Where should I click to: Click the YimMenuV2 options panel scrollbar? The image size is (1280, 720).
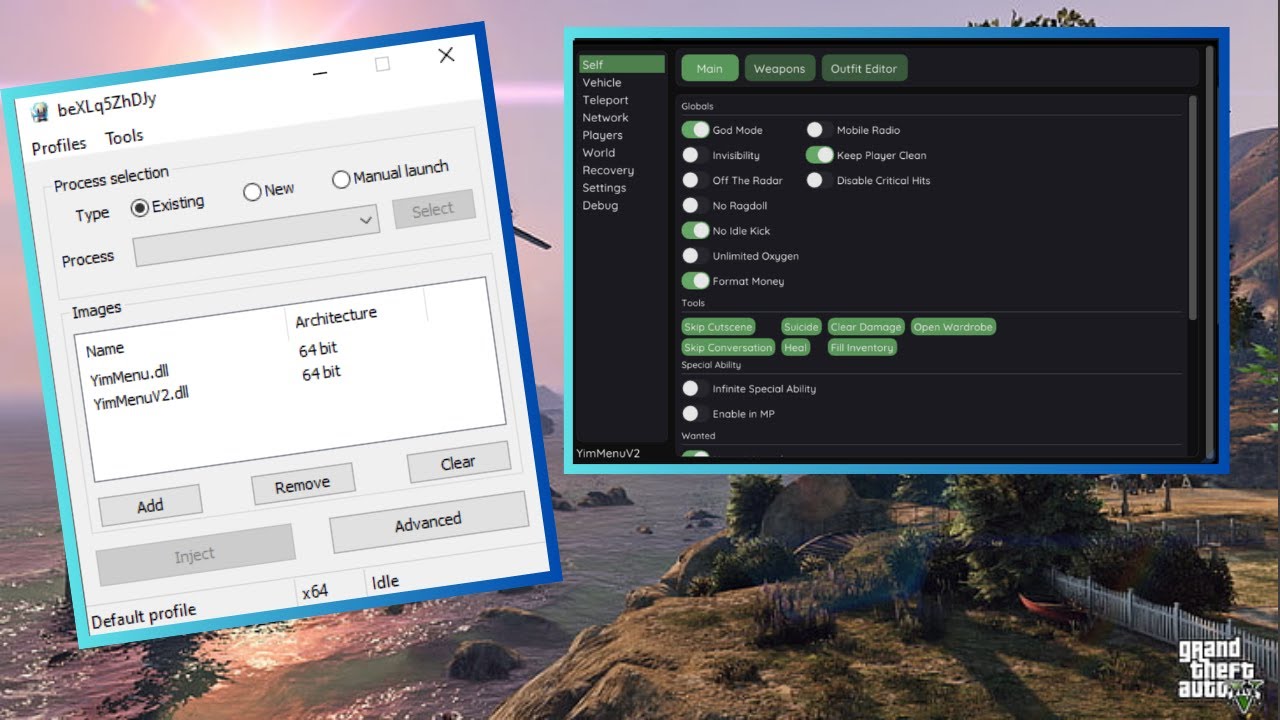coord(1192,208)
